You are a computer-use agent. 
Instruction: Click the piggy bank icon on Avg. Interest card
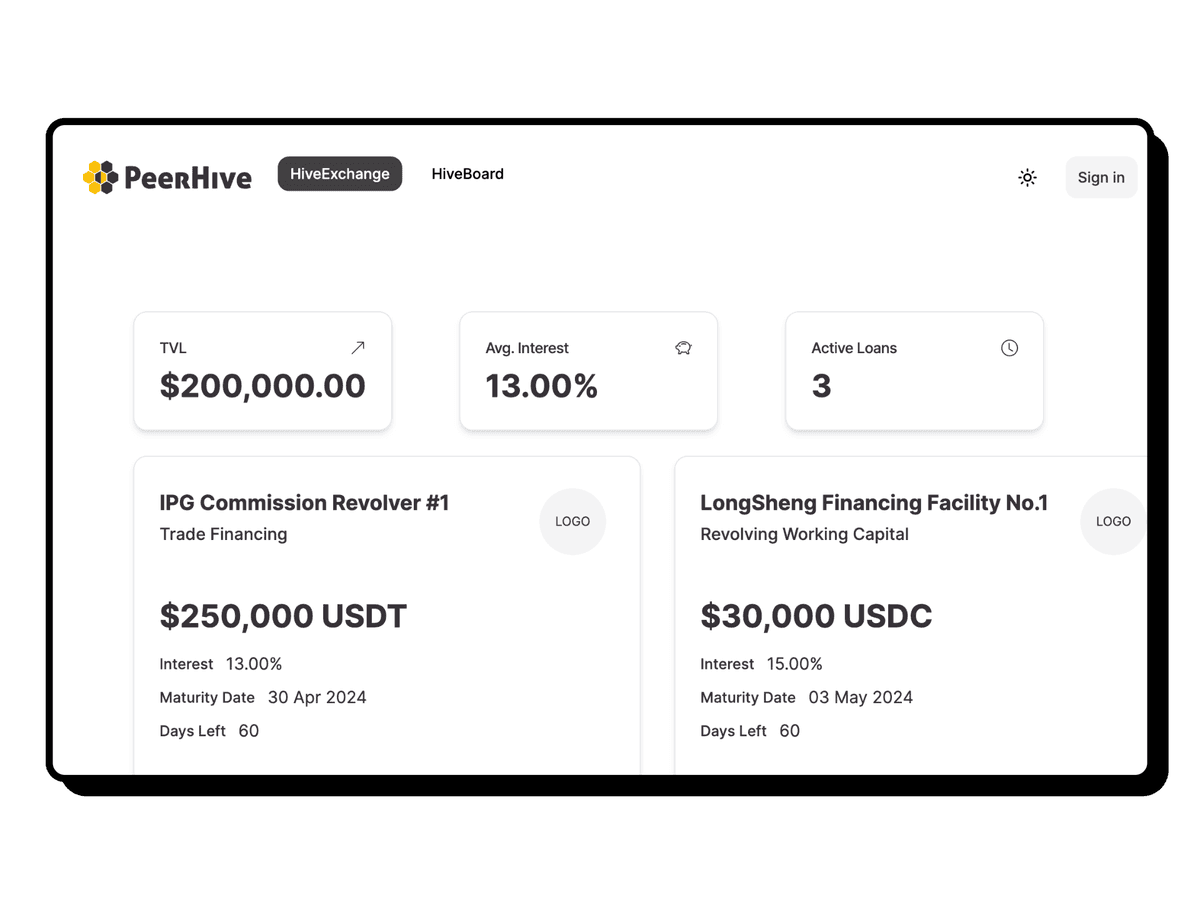pyautogui.click(x=683, y=347)
